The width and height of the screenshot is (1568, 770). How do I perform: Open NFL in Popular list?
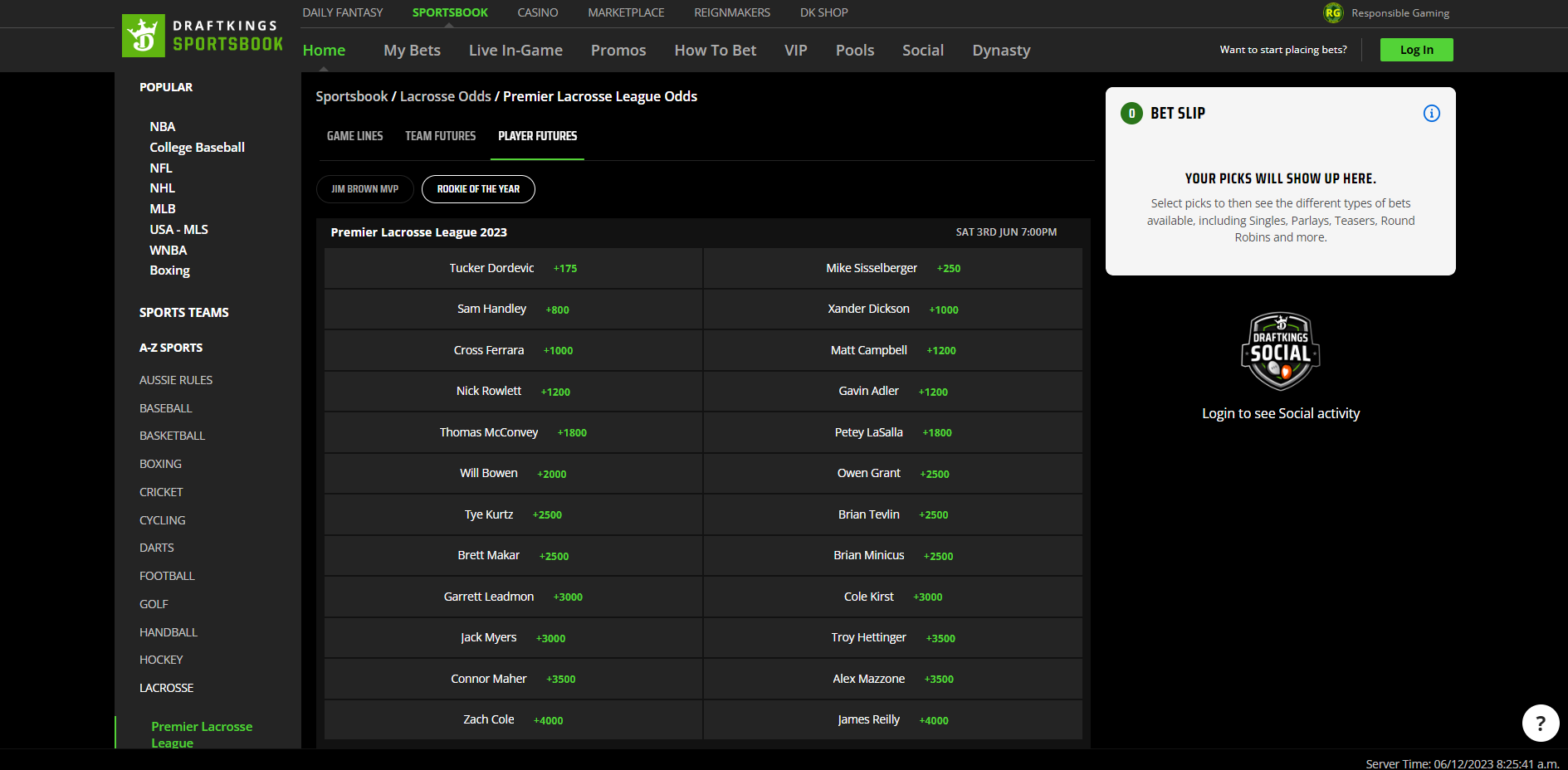161,168
